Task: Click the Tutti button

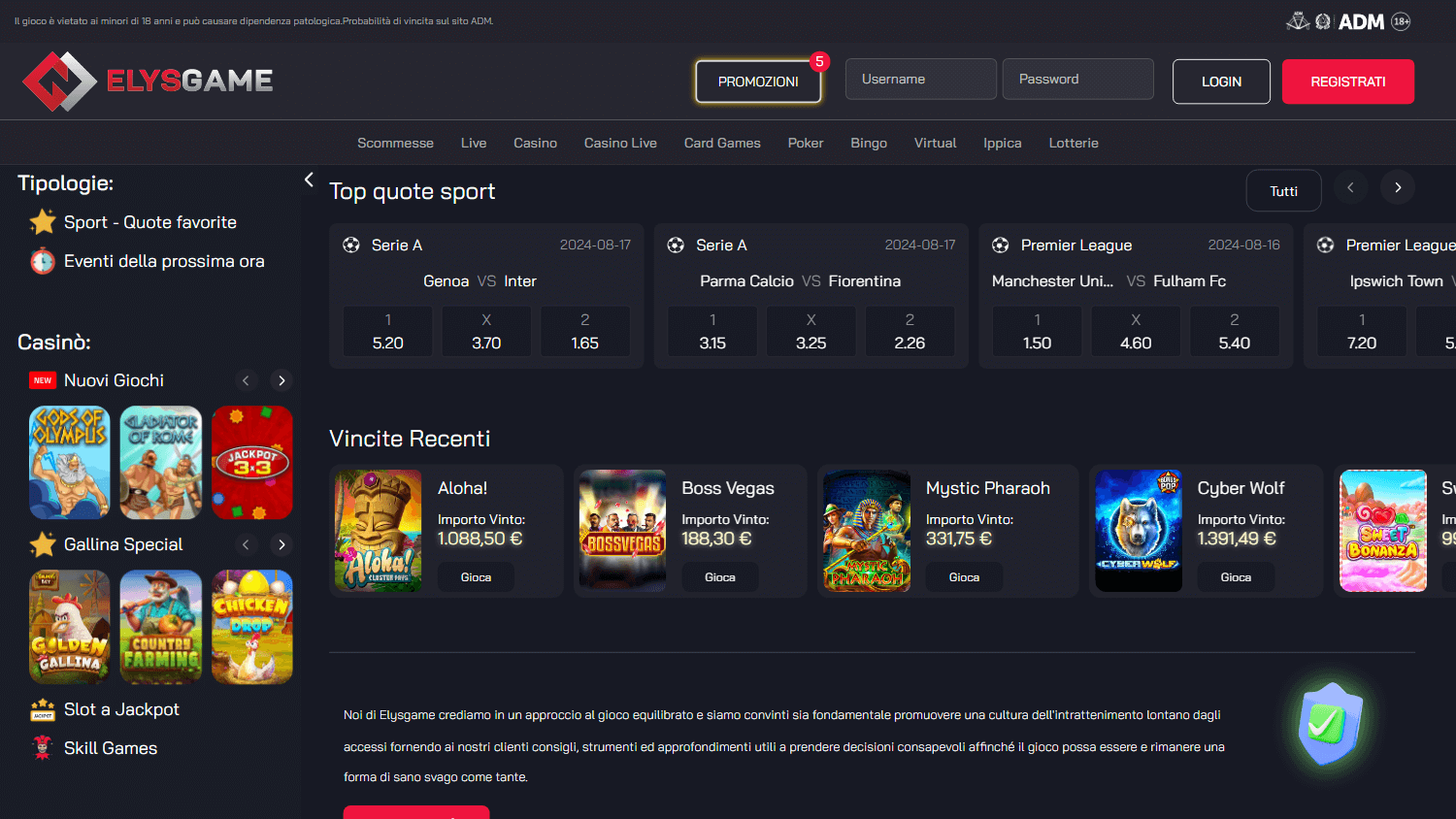Action: [1283, 190]
